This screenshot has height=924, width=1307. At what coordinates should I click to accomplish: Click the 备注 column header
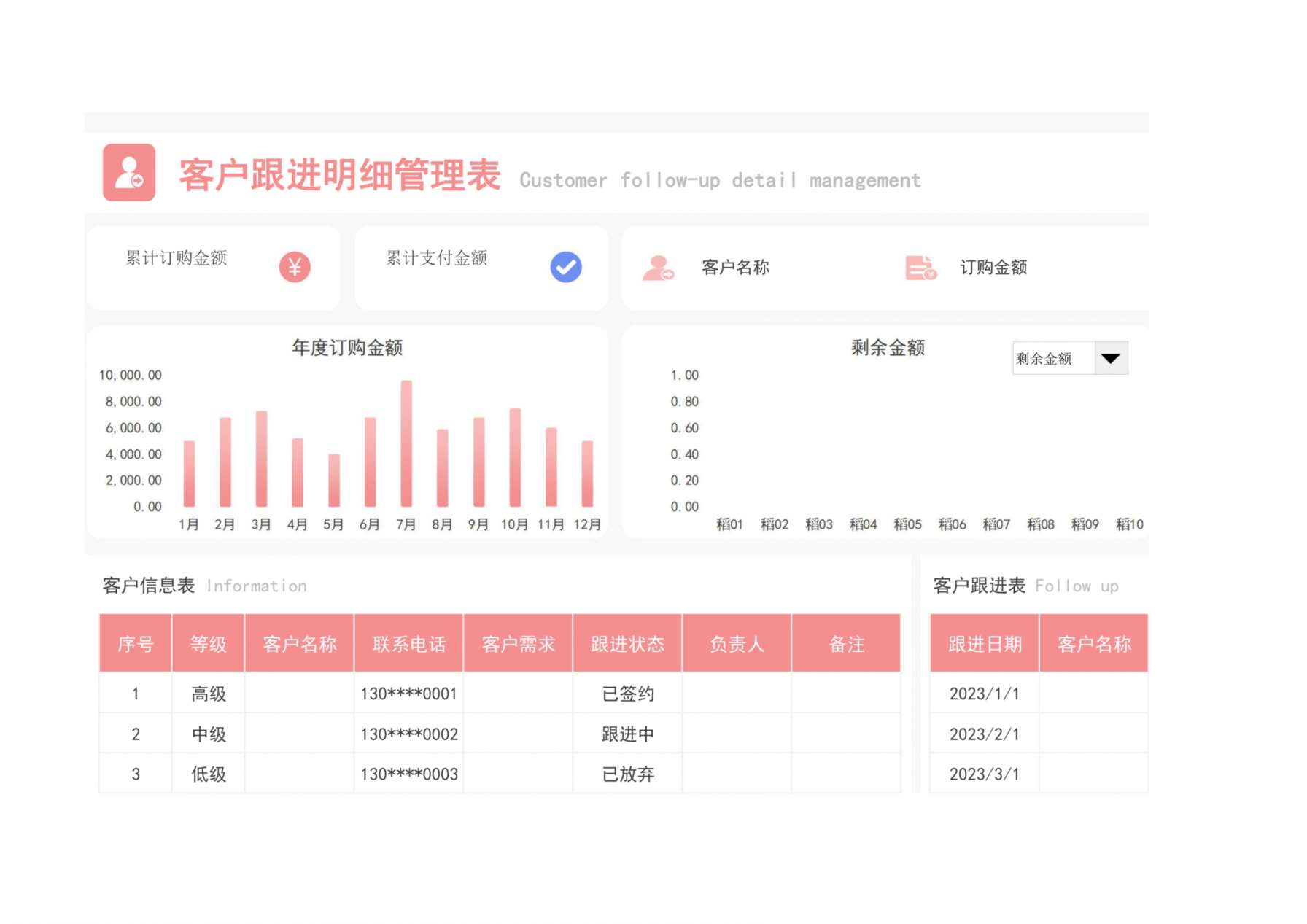[x=847, y=643]
